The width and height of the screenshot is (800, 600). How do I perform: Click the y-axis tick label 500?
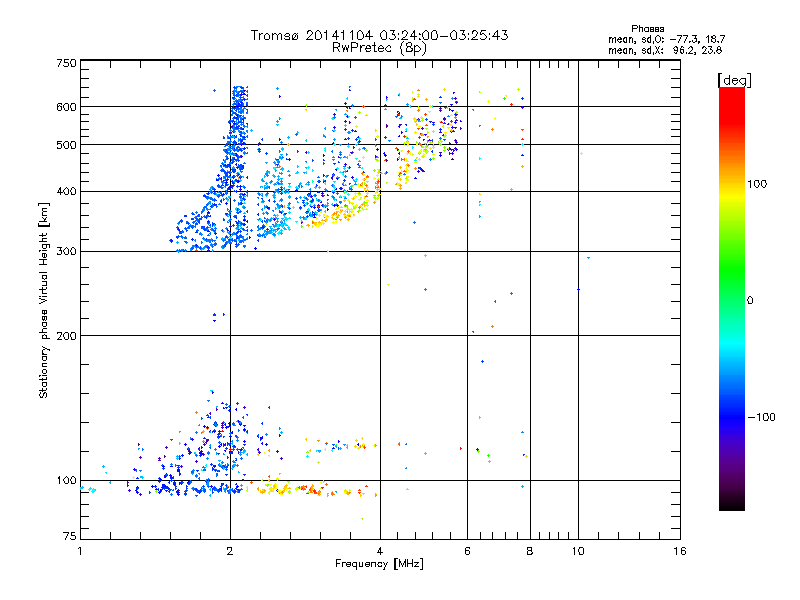point(66,145)
